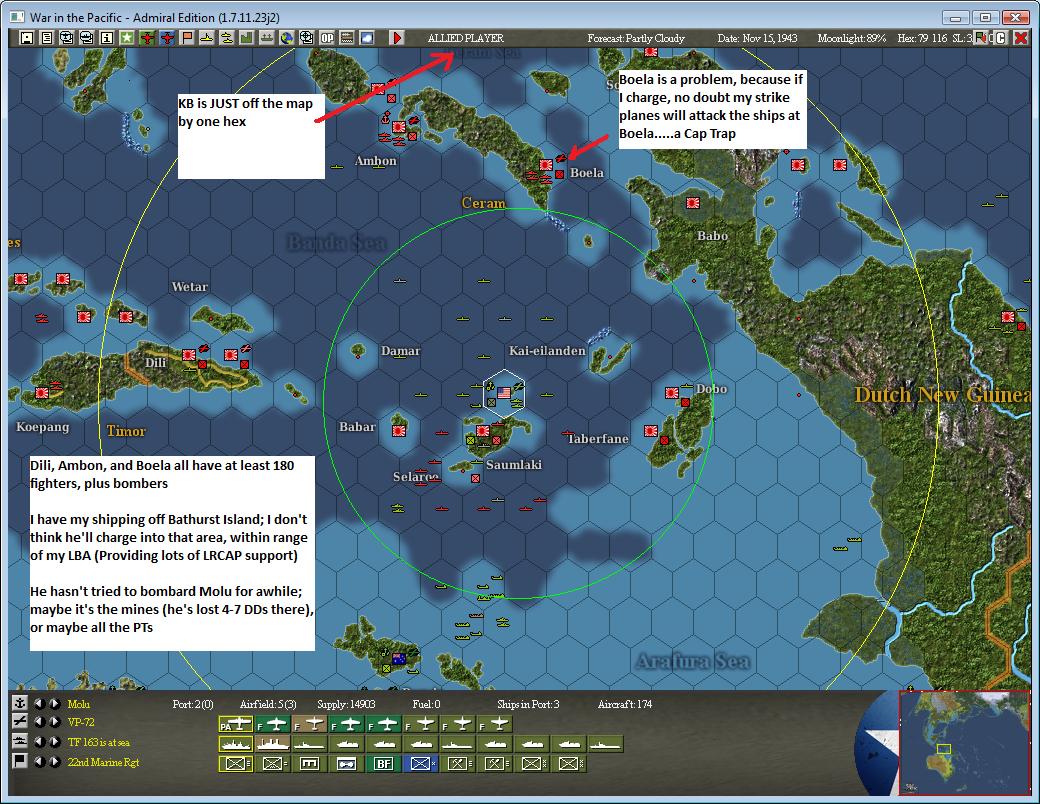
Task: Go to previous task force before TF 163
Action: pyautogui.click(x=39, y=742)
